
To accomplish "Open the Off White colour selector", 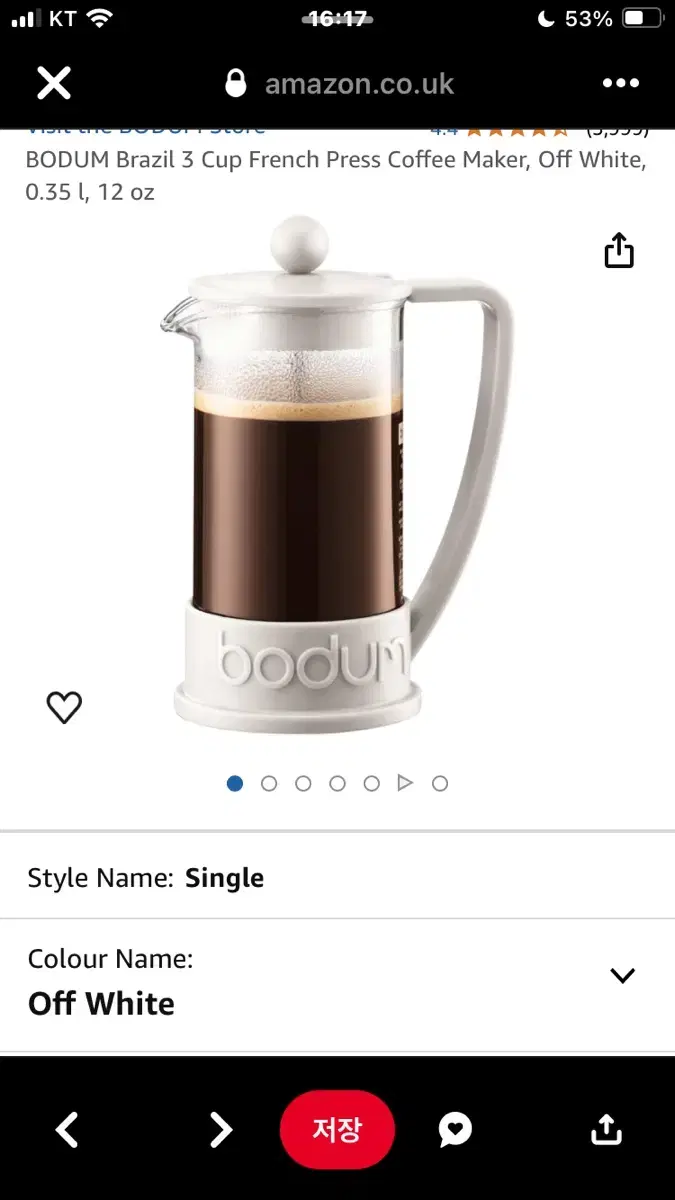I will click(337, 985).
